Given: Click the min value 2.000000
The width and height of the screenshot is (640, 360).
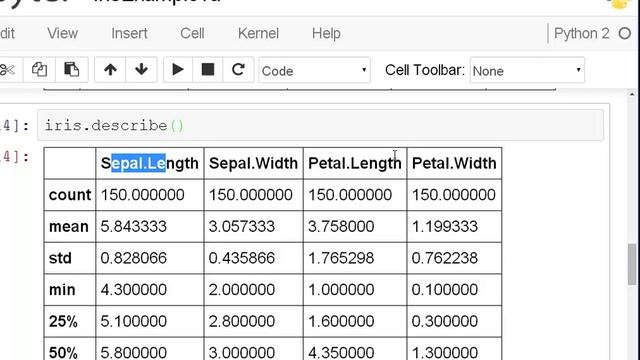Looking at the screenshot, I should pyautogui.click(x=242, y=289).
